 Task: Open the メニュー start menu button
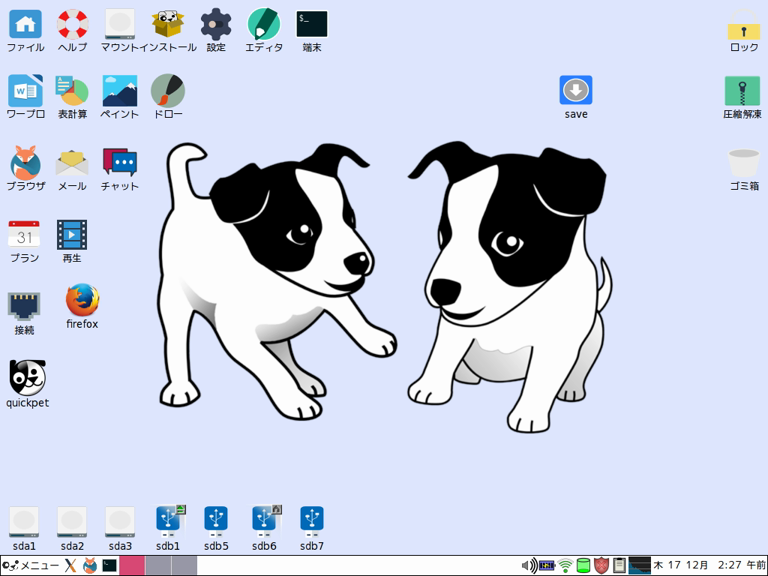click(x=30, y=566)
